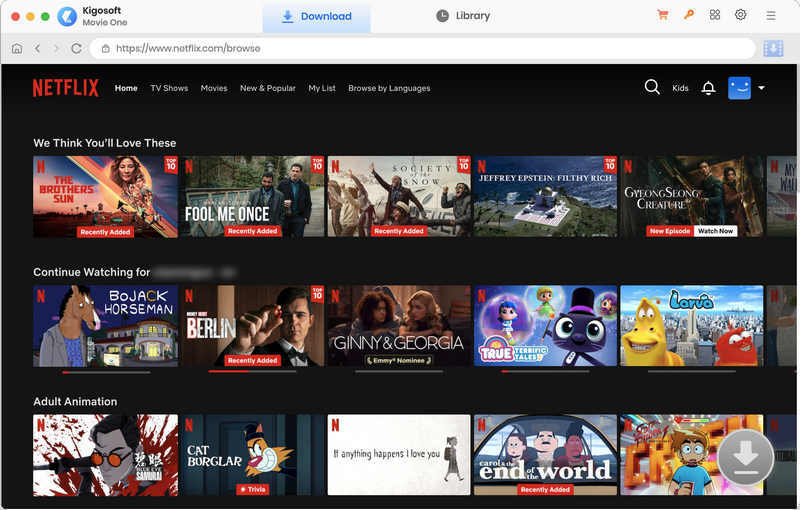Click the Continue Watching for heading
Screen dimensions: 800x510
[92, 272]
